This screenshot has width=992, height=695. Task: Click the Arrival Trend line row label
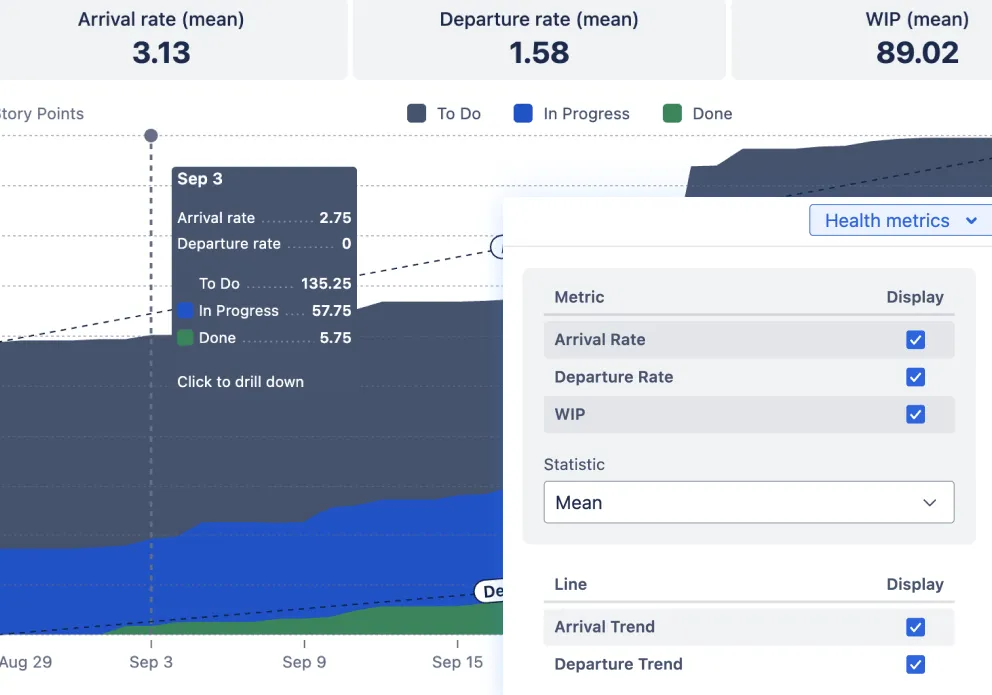(604, 627)
